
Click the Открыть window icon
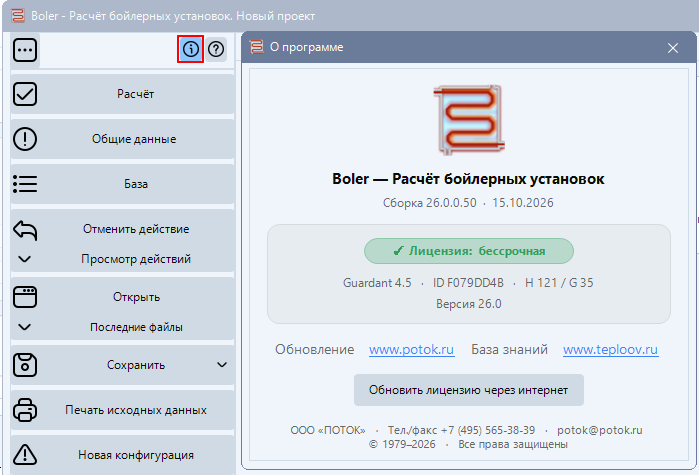point(25,297)
